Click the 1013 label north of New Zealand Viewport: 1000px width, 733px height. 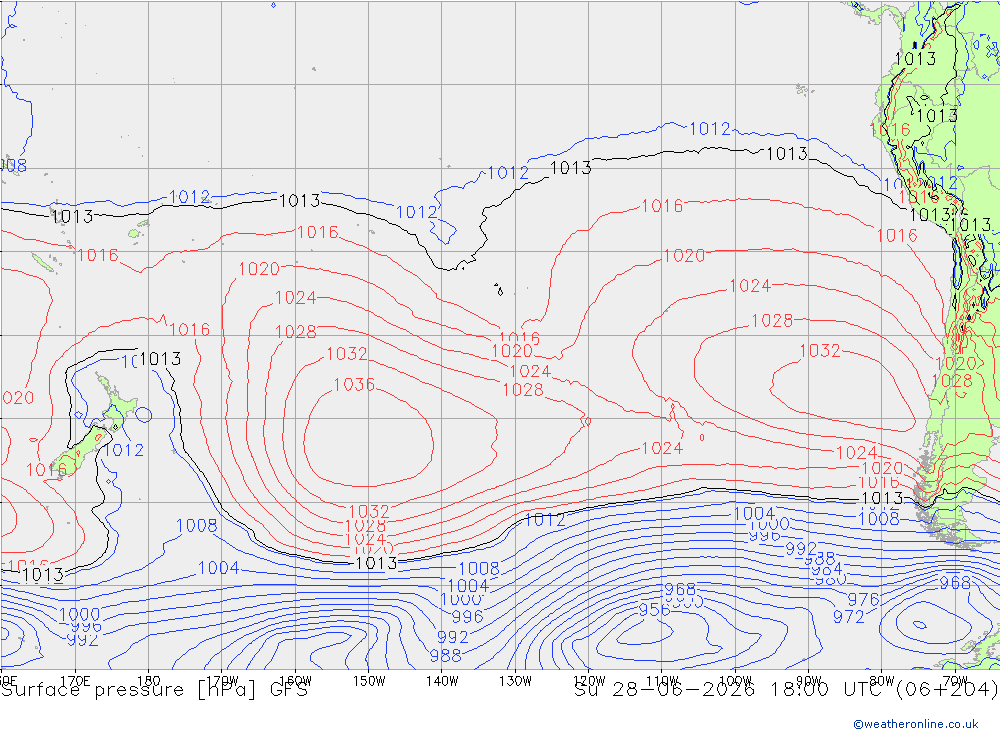[160, 359]
